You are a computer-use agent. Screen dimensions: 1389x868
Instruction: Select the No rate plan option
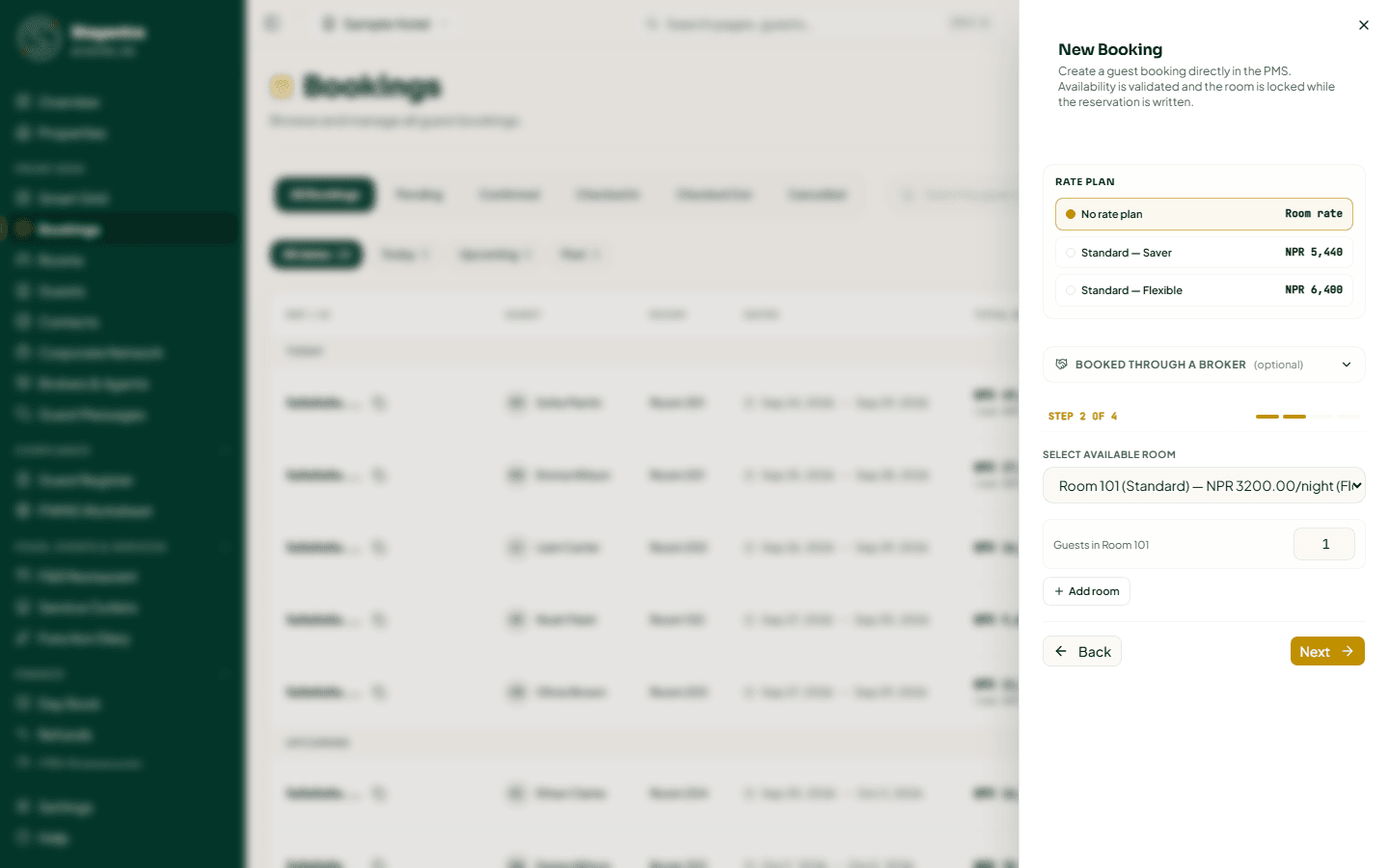point(1204,214)
